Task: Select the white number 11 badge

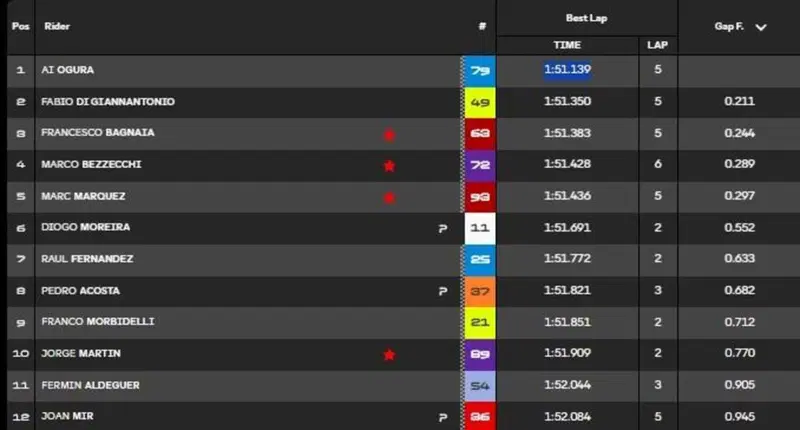Action: (480, 228)
